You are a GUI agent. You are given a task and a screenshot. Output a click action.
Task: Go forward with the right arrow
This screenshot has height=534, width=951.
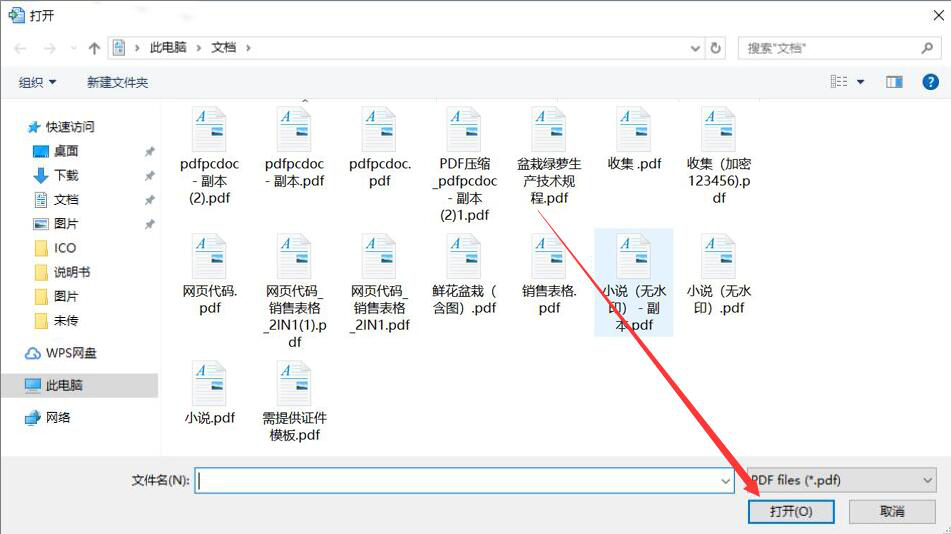[49, 49]
